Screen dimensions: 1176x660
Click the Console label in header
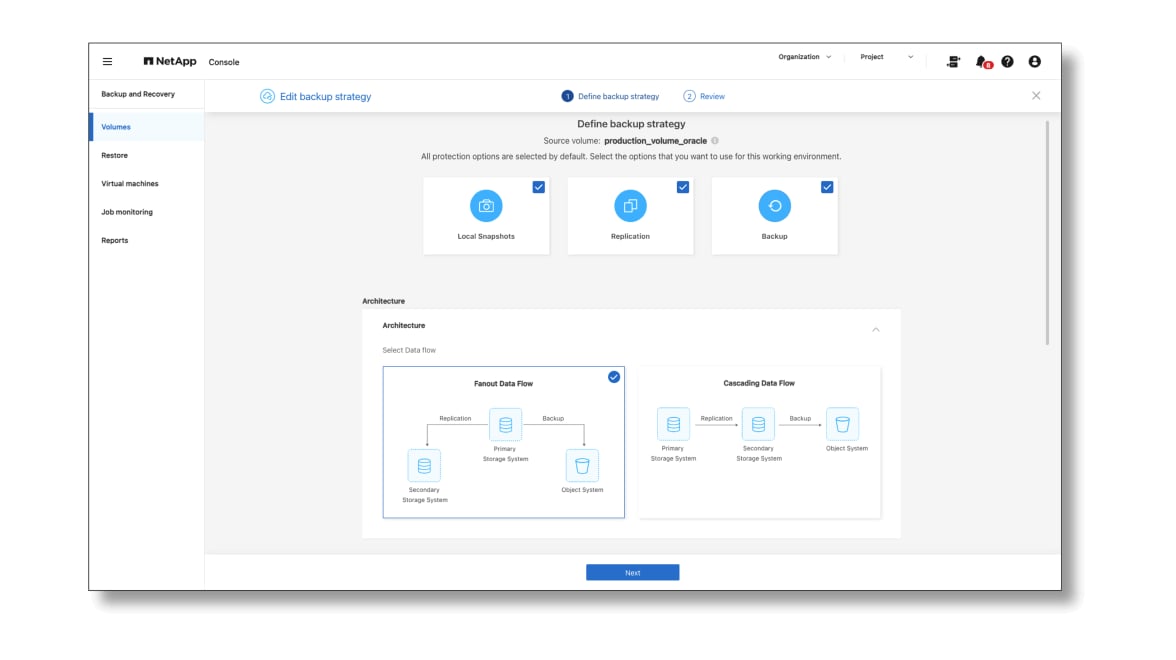click(x=224, y=62)
